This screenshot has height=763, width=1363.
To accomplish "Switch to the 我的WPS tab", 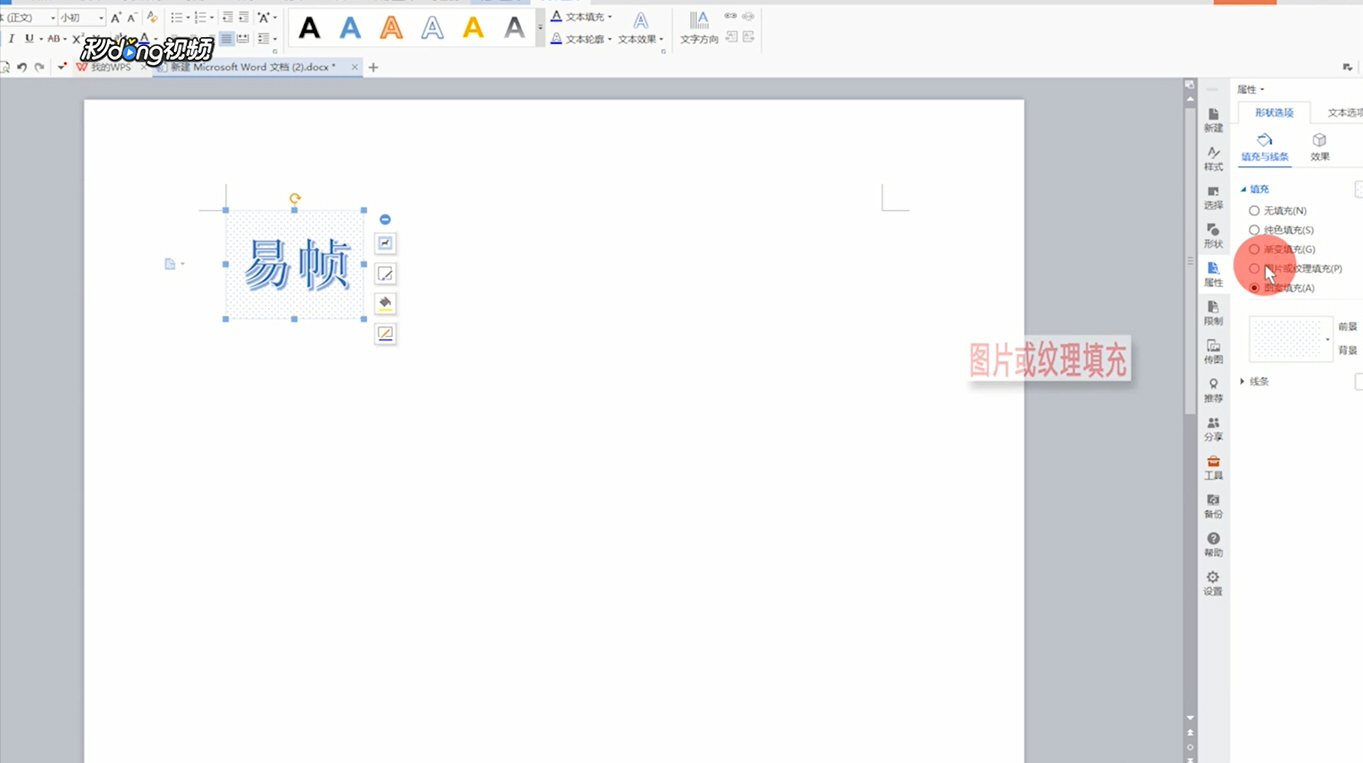I will coord(103,67).
